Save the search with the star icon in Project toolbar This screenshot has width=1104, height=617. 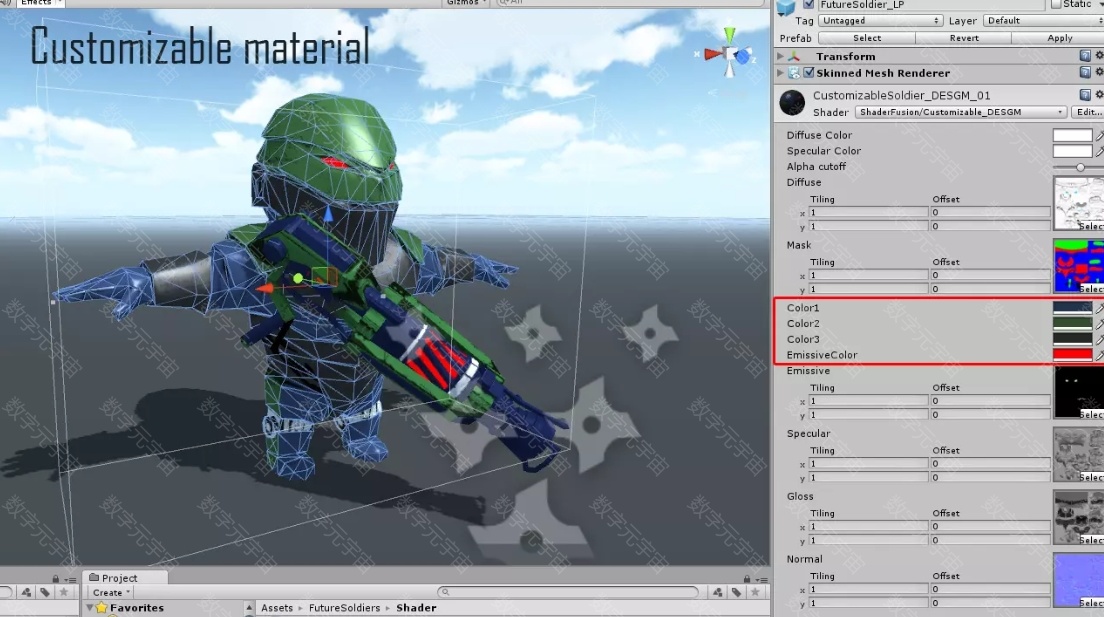point(755,592)
